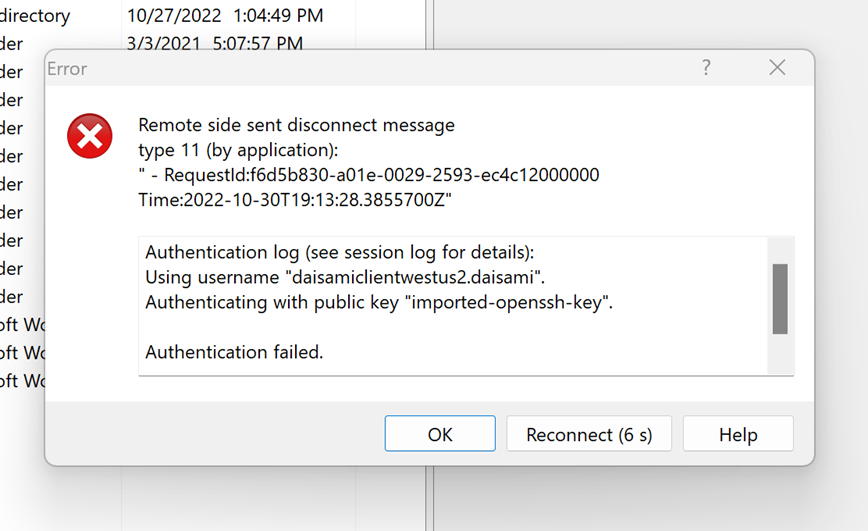Click the "Using username" log line

(344, 277)
